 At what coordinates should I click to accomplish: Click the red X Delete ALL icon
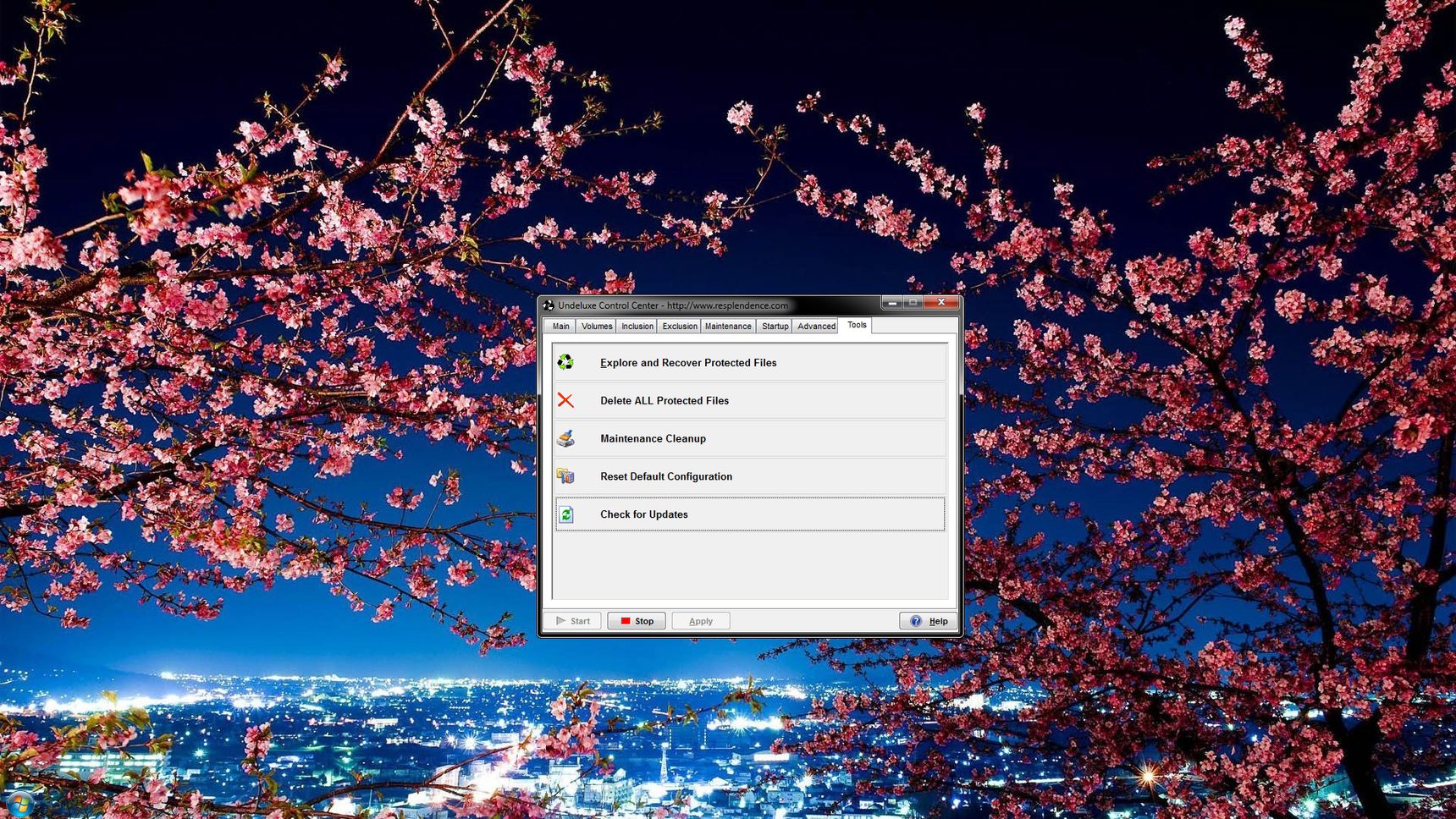pos(565,400)
